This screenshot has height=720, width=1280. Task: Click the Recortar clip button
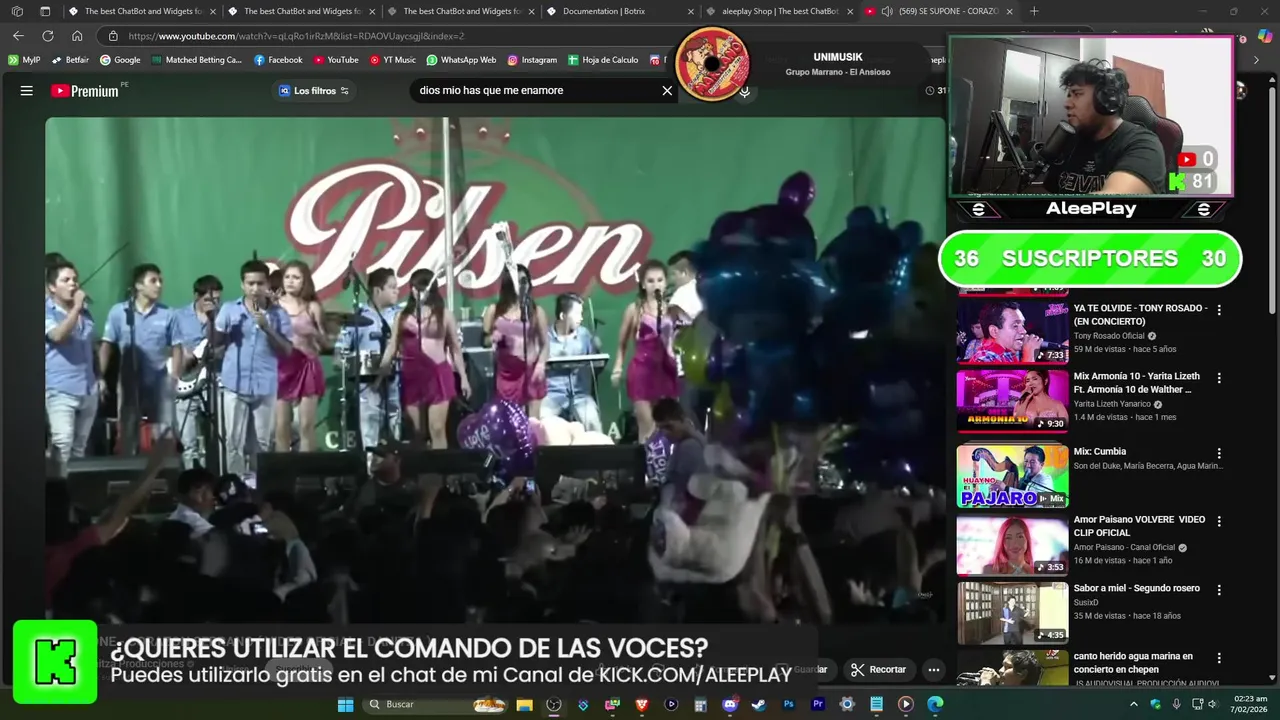click(x=878, y=669)
